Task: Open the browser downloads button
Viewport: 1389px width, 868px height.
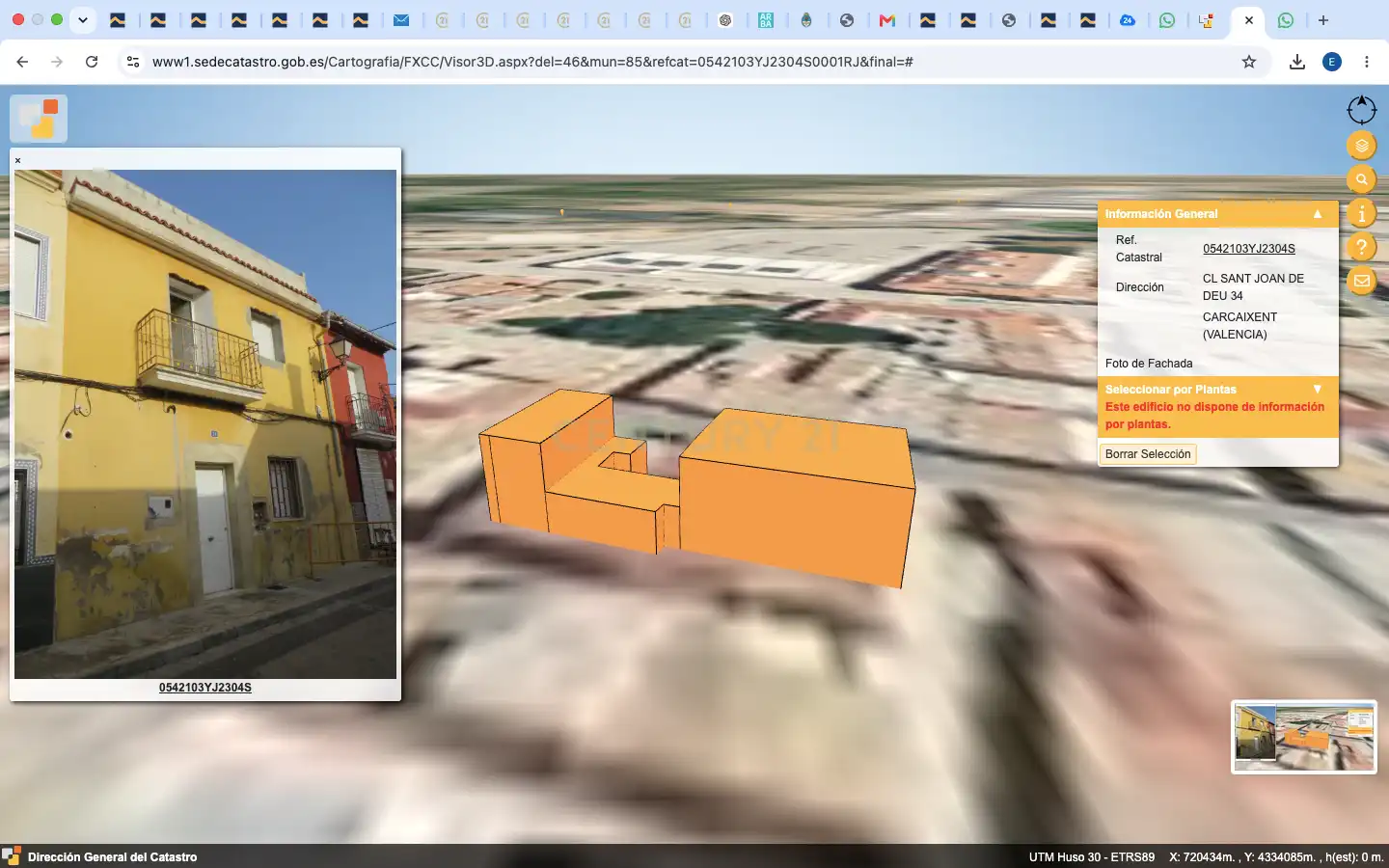Action: click(x=1297, y=62)
